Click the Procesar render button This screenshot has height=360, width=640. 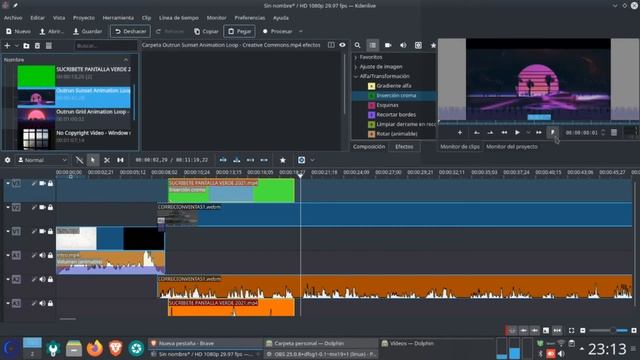click(277, 31)
